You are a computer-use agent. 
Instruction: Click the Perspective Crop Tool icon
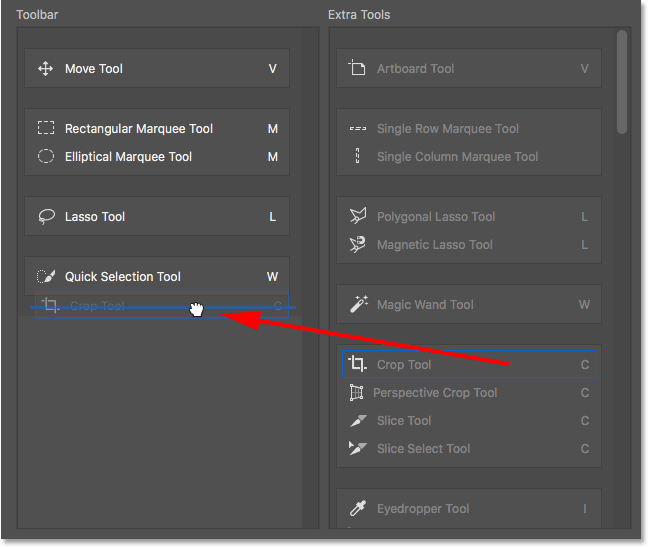tap(356, 392)
